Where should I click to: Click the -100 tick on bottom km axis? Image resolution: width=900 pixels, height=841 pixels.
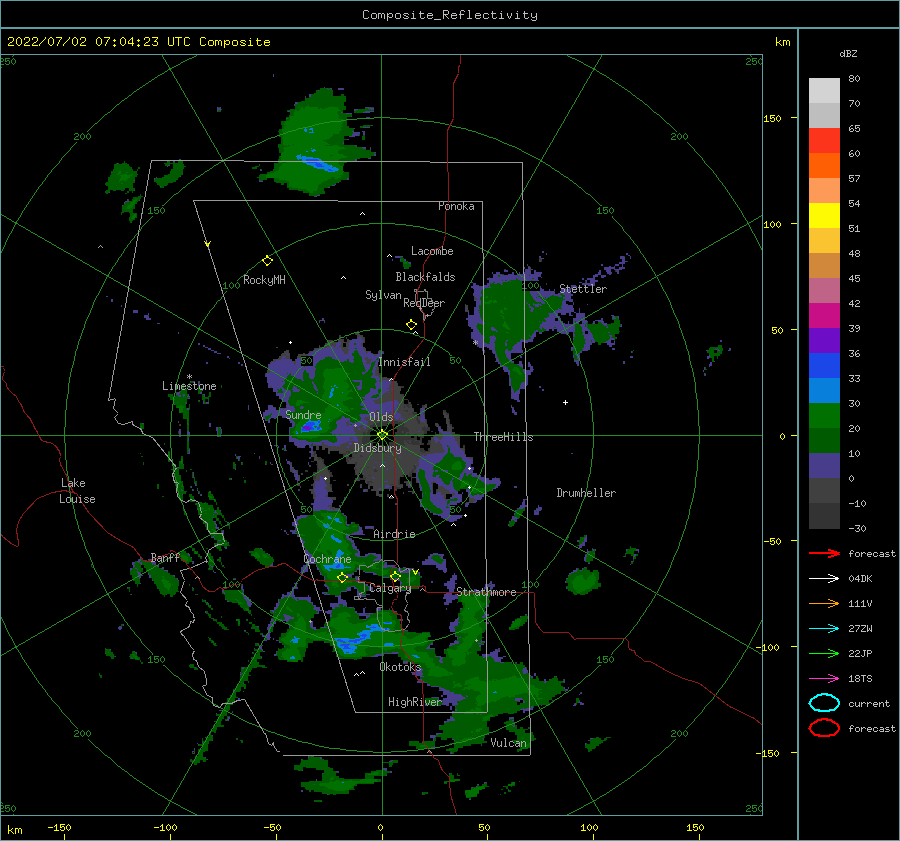pos(165,827)
